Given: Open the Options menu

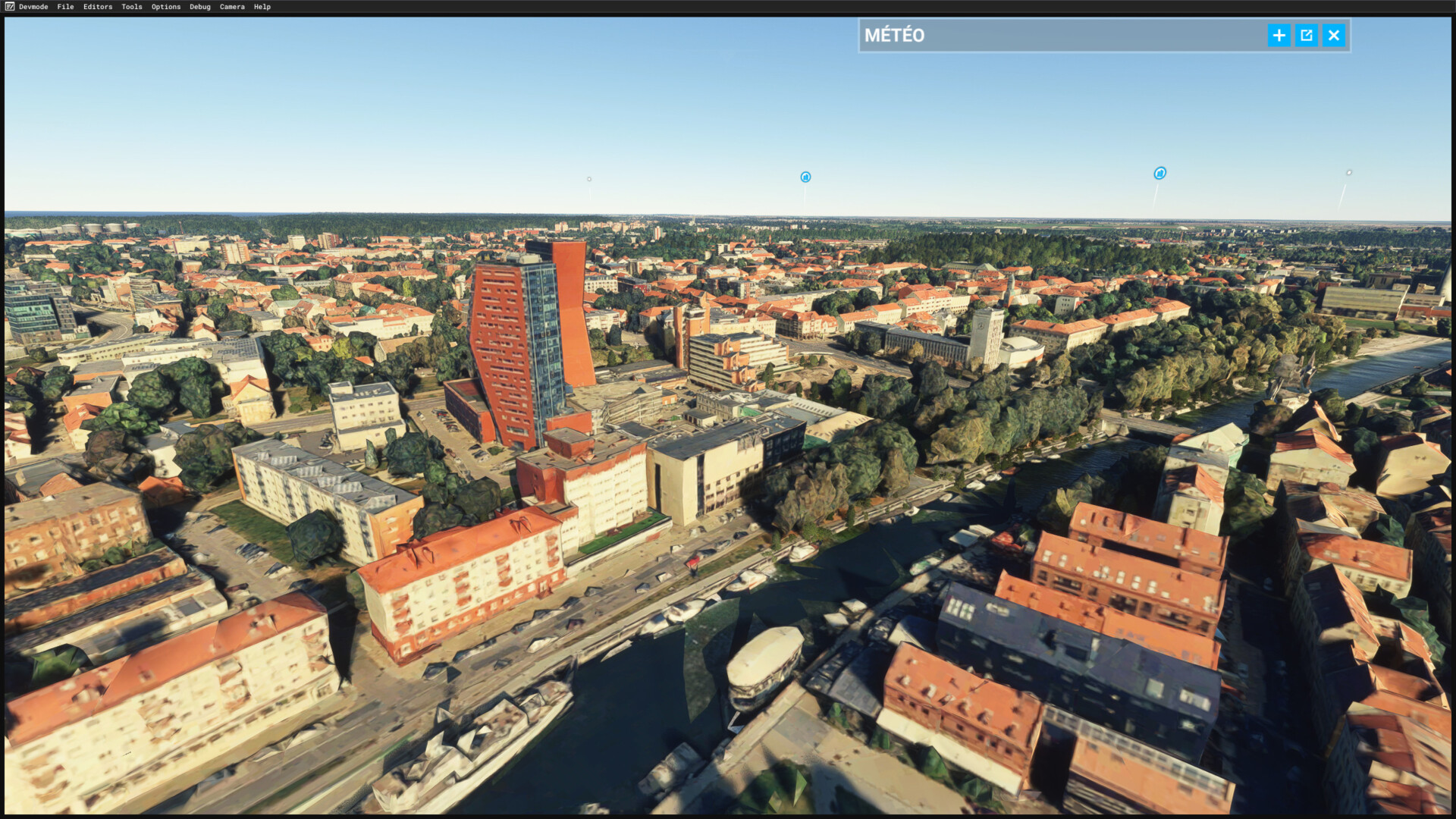Looking at the screenshot, I should pyautogui.click(x=166, y=7).
